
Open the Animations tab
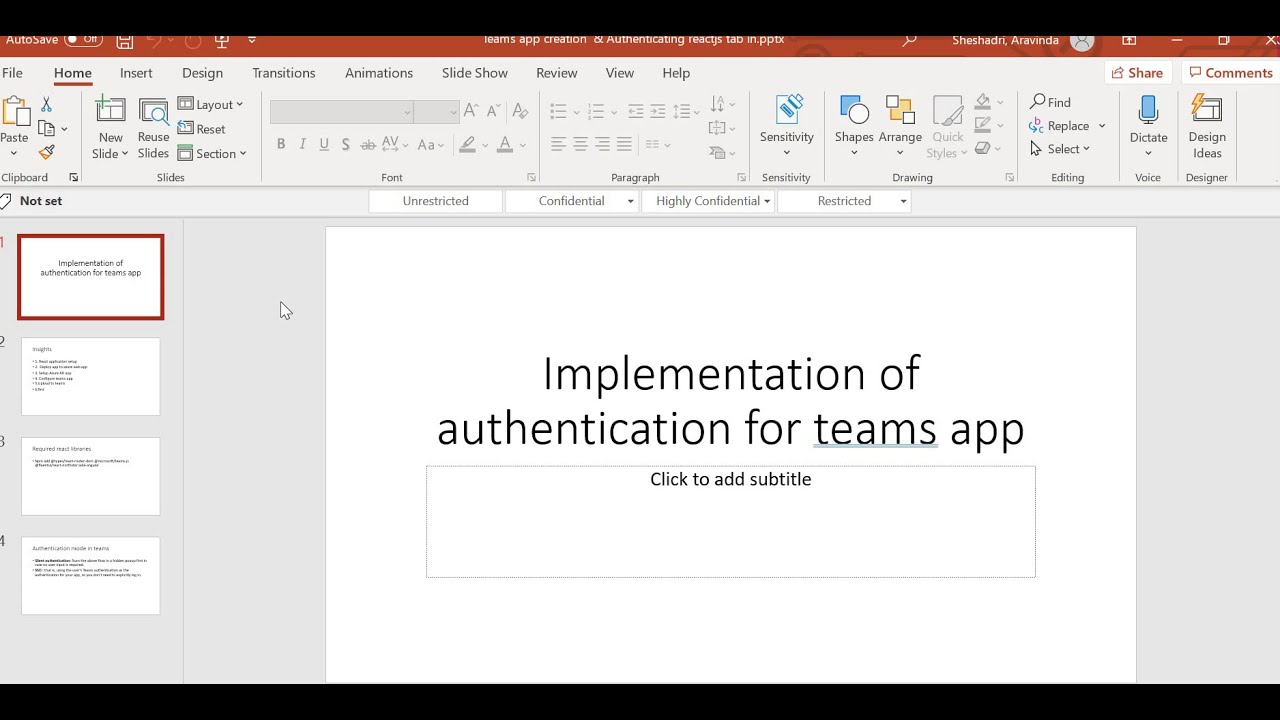(379, 73)
